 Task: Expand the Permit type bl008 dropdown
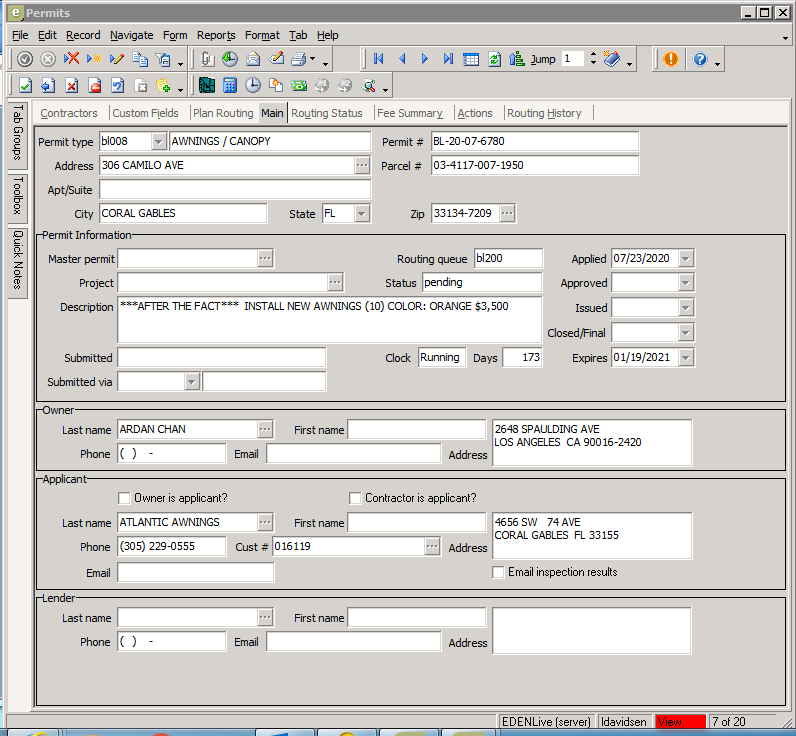[x=159, y=142]
